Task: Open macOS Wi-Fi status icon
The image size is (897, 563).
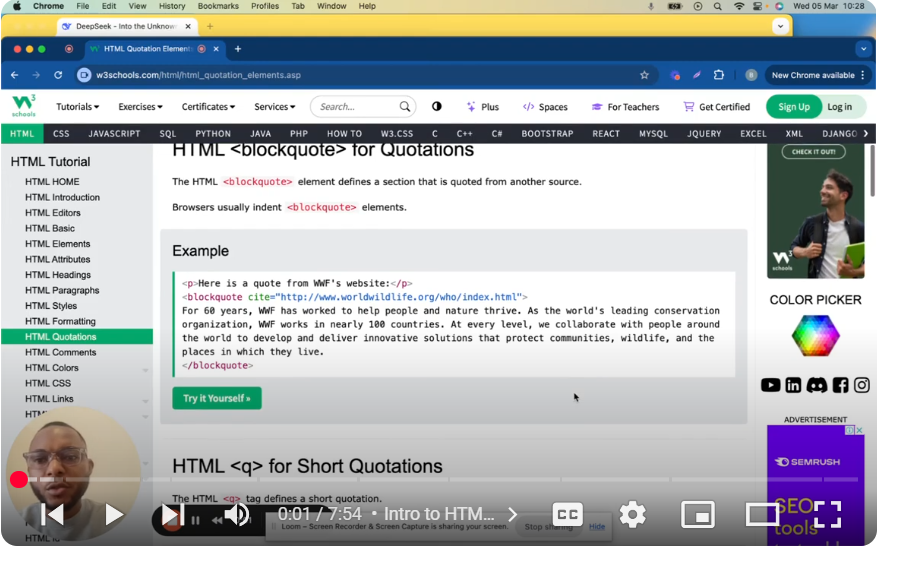Action: (x=739, y=6)
